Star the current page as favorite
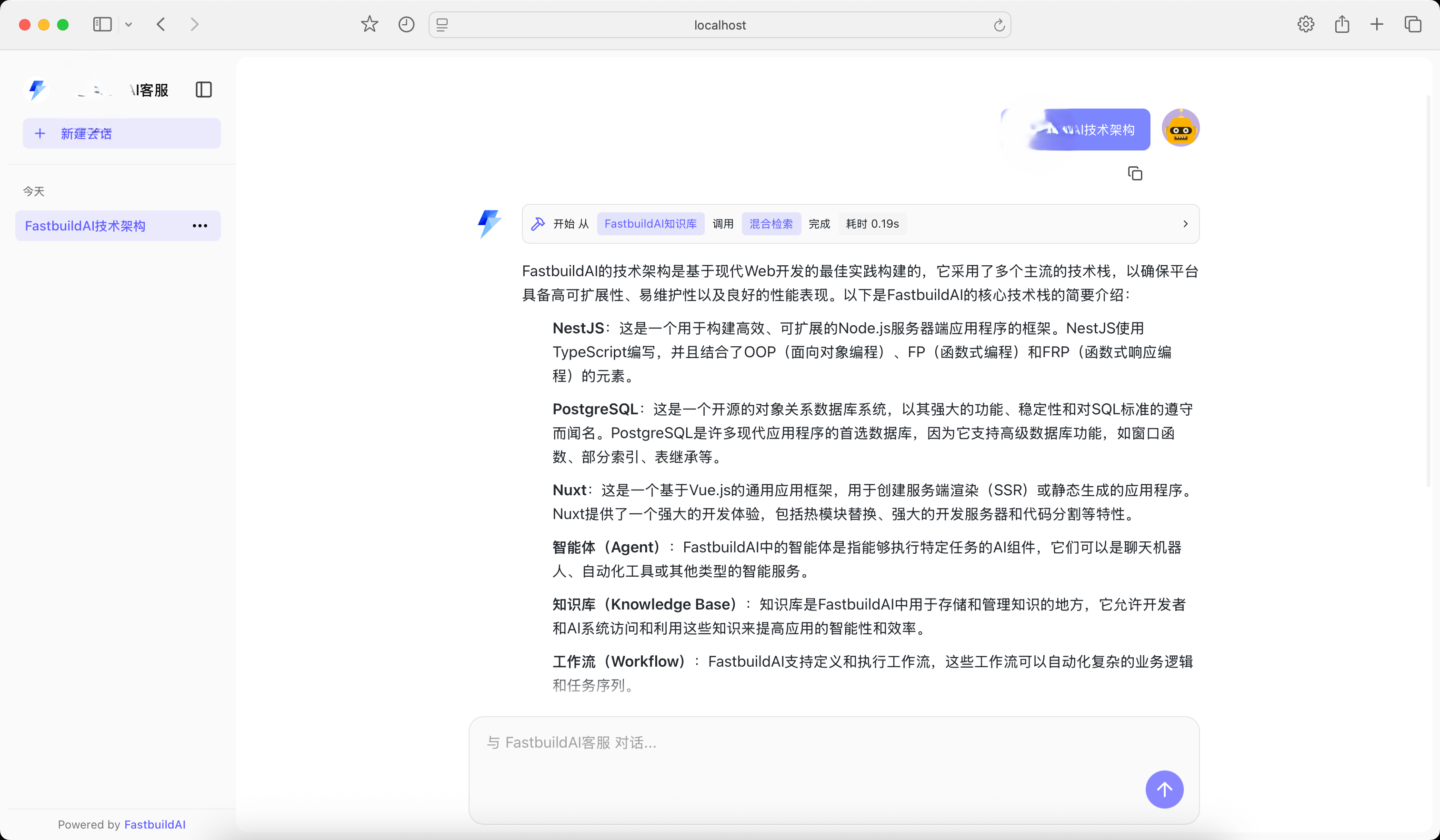Viewport: 1440px width, 840px height. (x=369, y=24)
